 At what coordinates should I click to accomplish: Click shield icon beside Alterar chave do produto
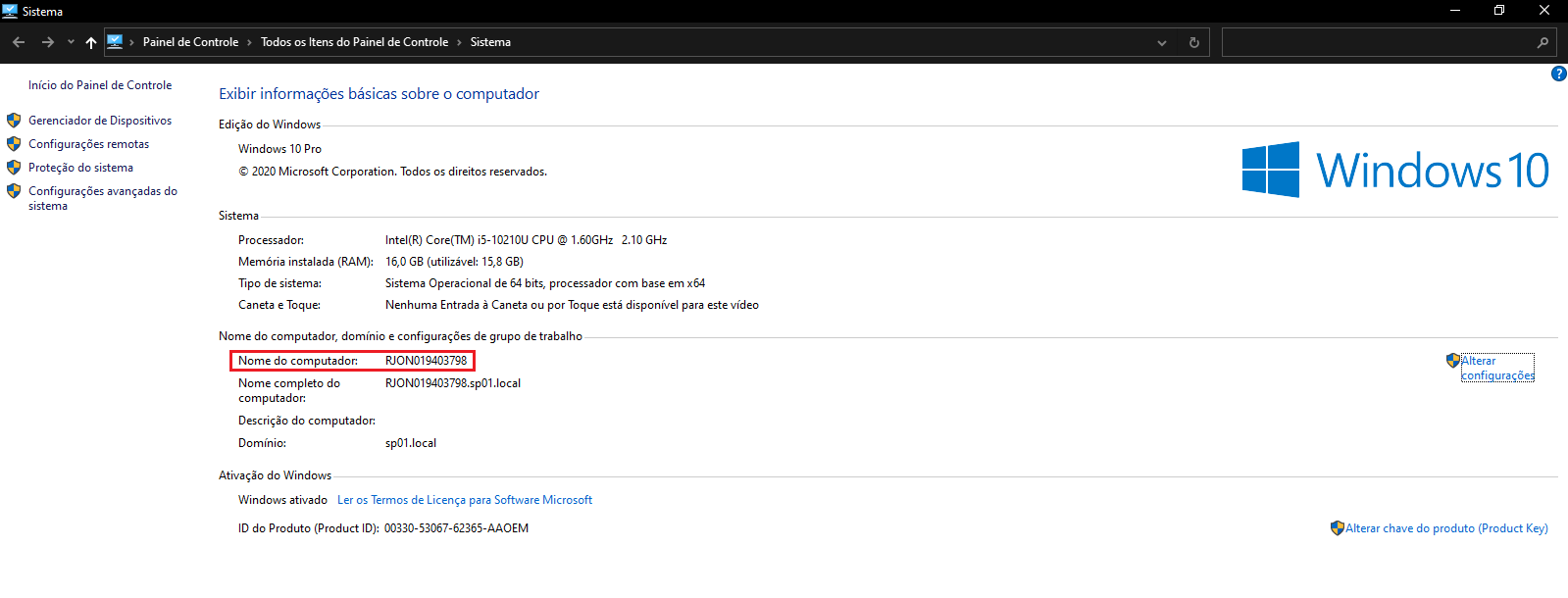(x=1338, y=528)
